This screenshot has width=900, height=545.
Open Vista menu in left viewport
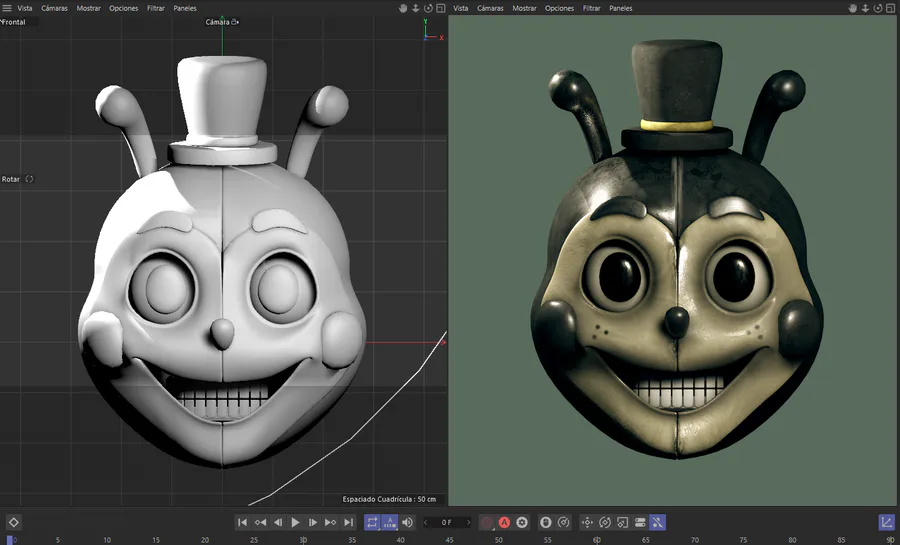(x=25, y=8)
